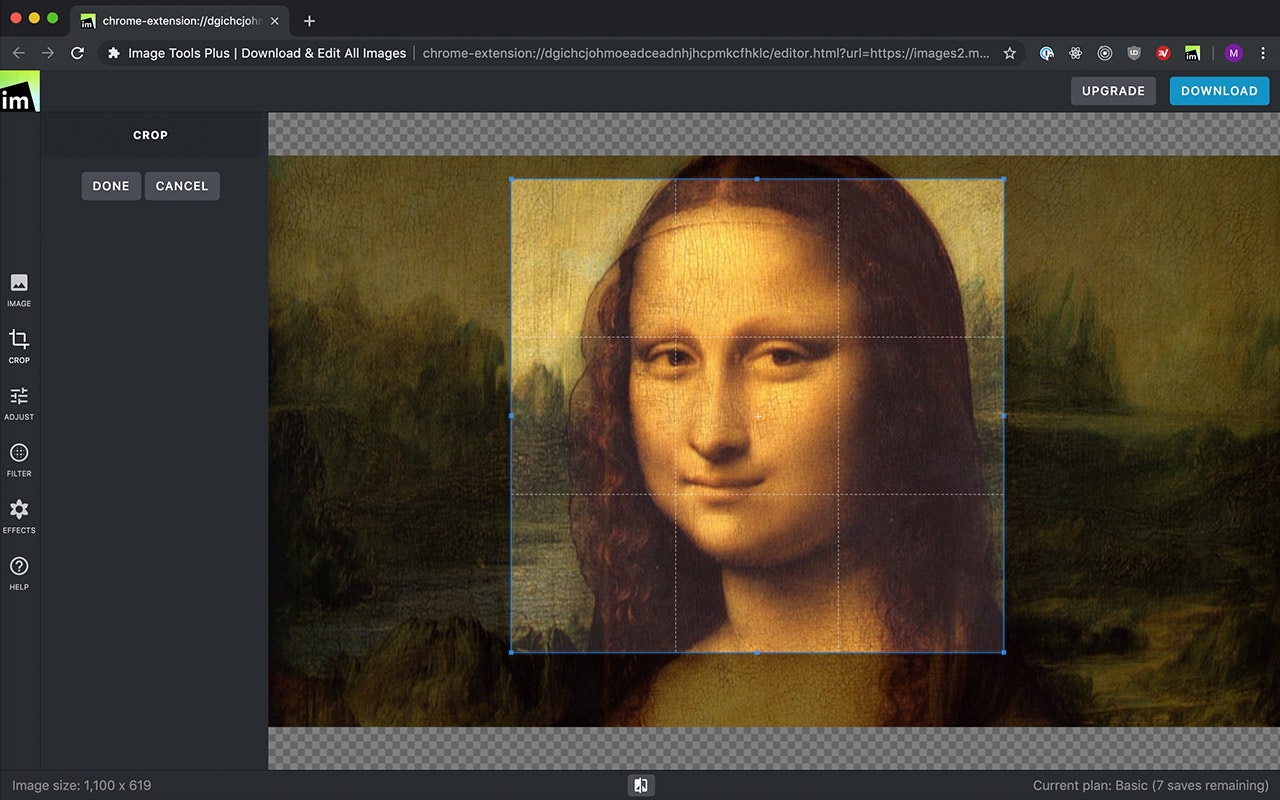Open the Adjust sliders panel
Screen dimensions: 1280x800
[x=19, y=403]
